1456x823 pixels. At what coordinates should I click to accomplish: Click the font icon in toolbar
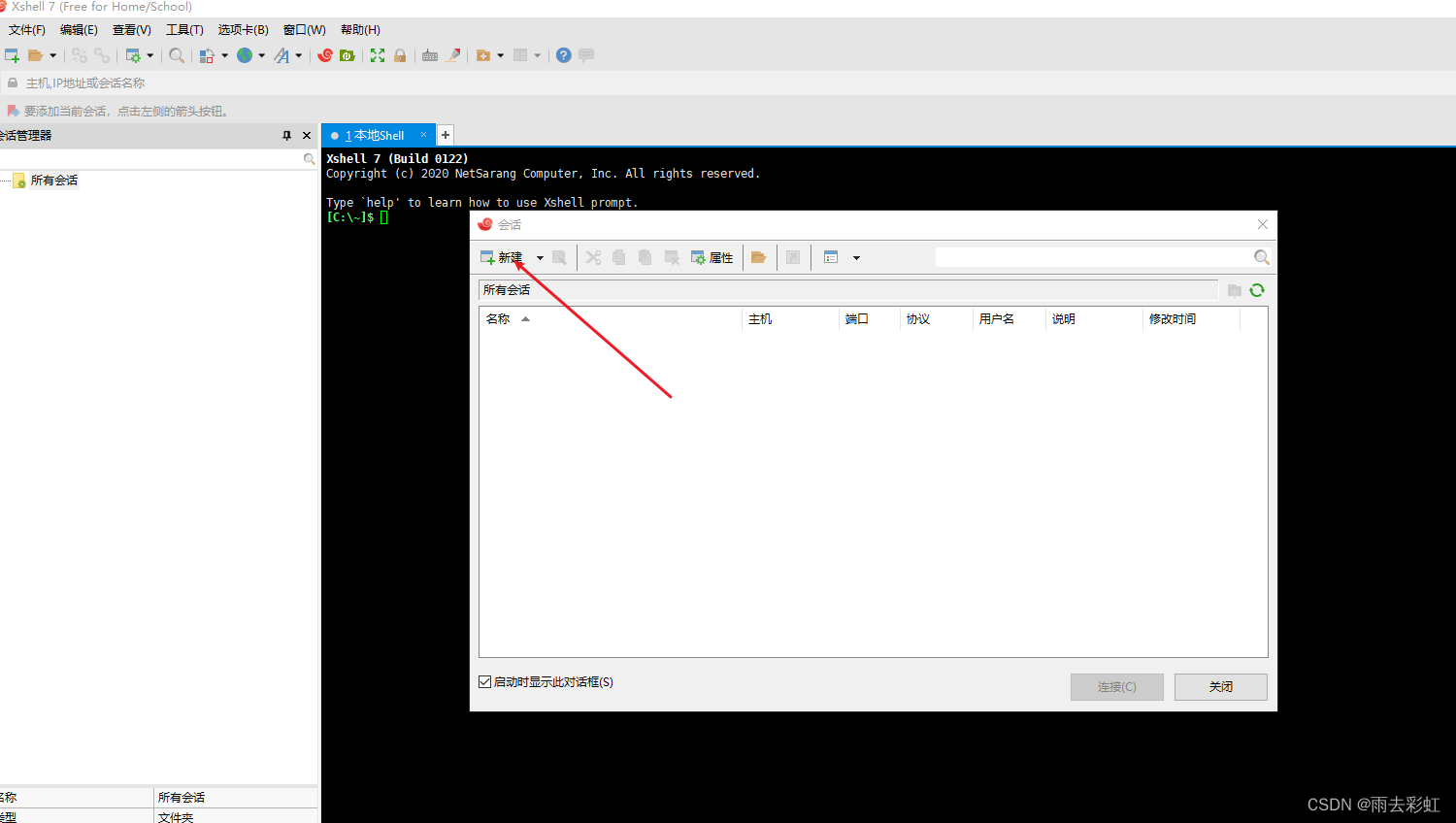281,55
